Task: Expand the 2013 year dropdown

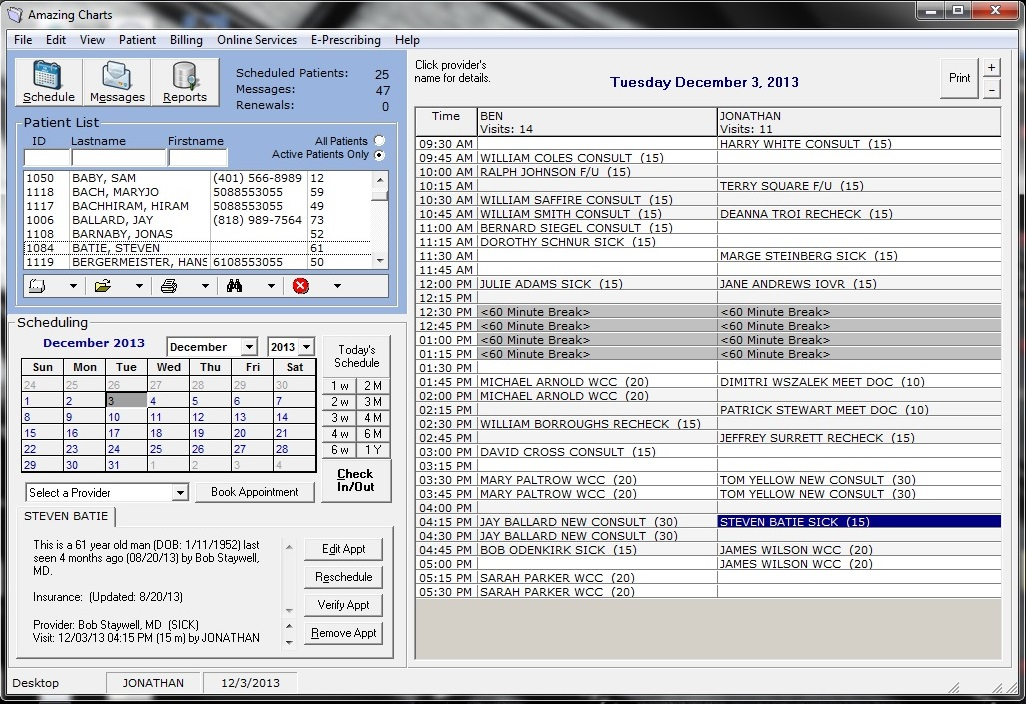Action: pyautogui.click(x=306, y=347)
